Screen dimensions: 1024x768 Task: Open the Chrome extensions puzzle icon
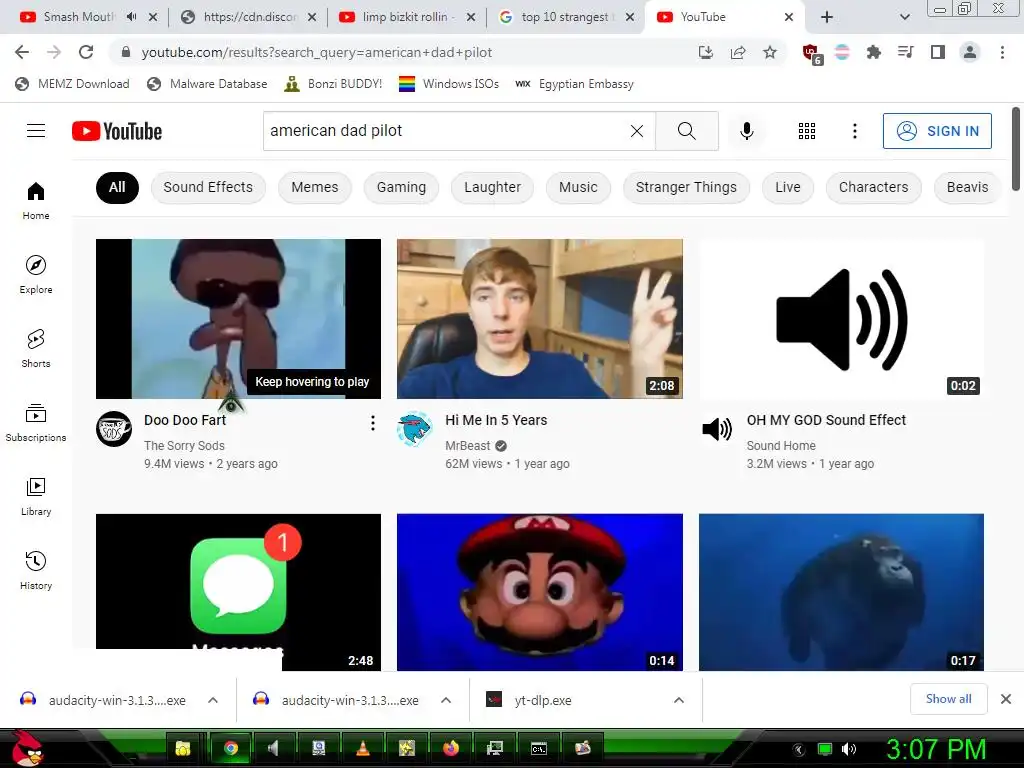[x=873, y=52]
